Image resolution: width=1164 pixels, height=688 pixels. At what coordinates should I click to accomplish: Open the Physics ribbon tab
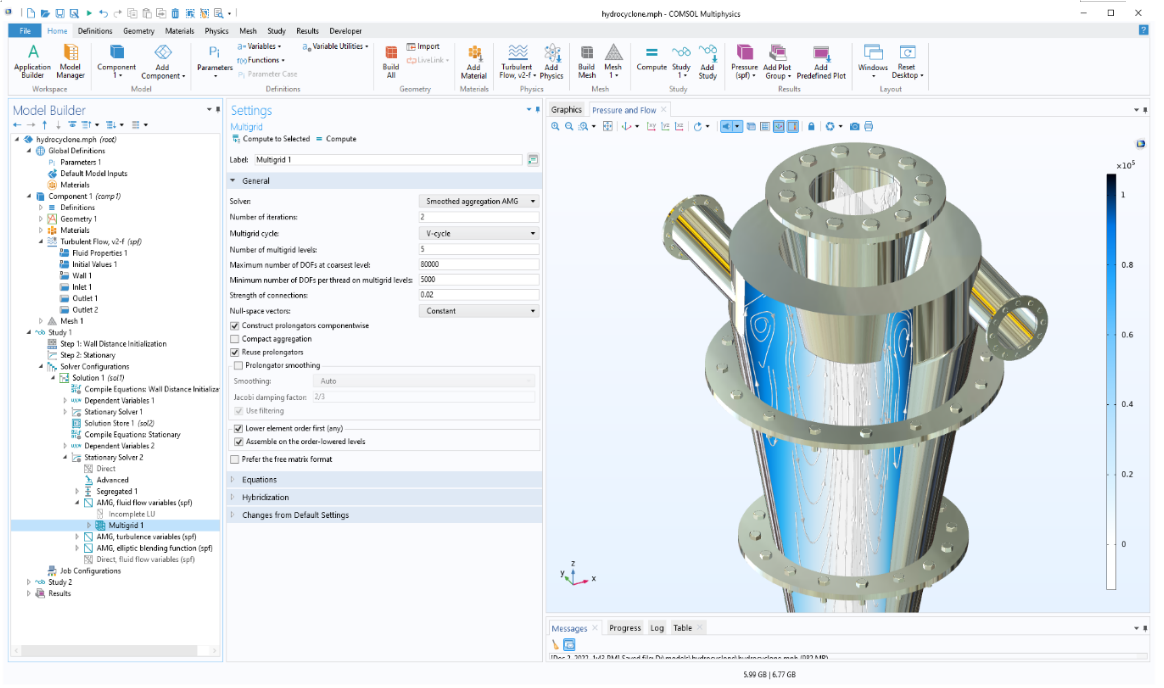pos(217,31)
